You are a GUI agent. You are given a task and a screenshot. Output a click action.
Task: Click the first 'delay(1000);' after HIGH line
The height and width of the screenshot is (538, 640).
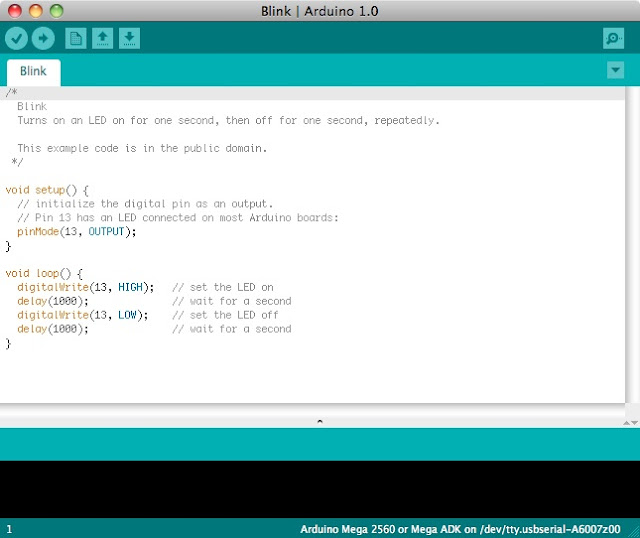pos(53,301)
